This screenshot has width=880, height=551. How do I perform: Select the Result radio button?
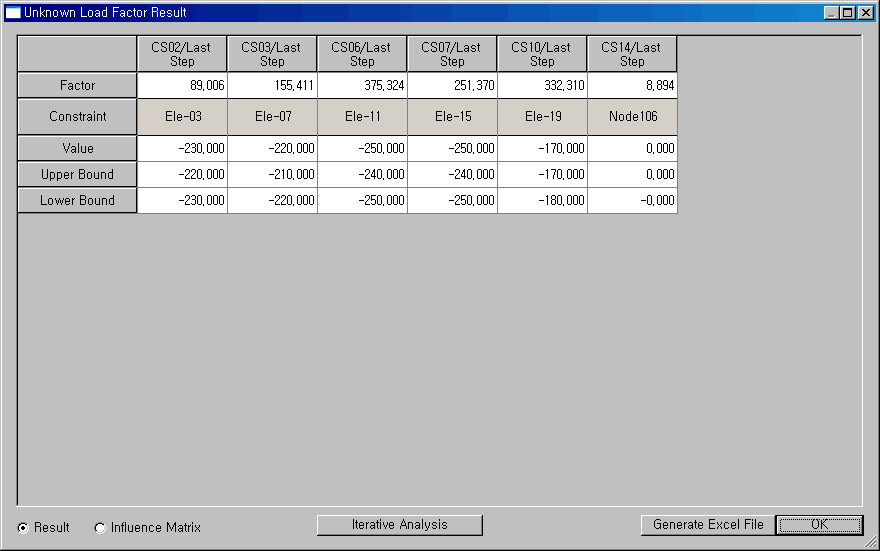click(23, 528)
